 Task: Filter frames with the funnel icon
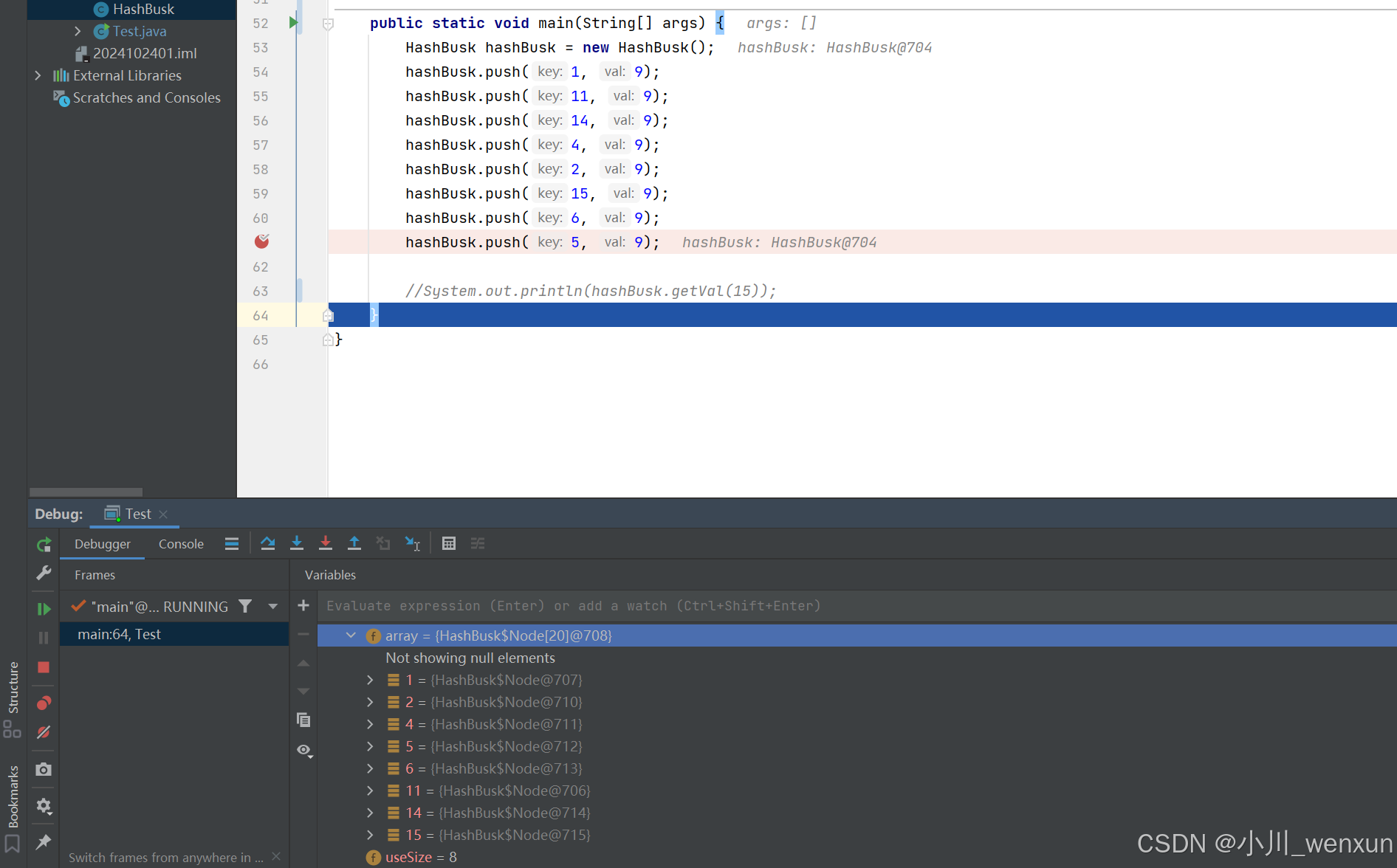coord(245,607)
